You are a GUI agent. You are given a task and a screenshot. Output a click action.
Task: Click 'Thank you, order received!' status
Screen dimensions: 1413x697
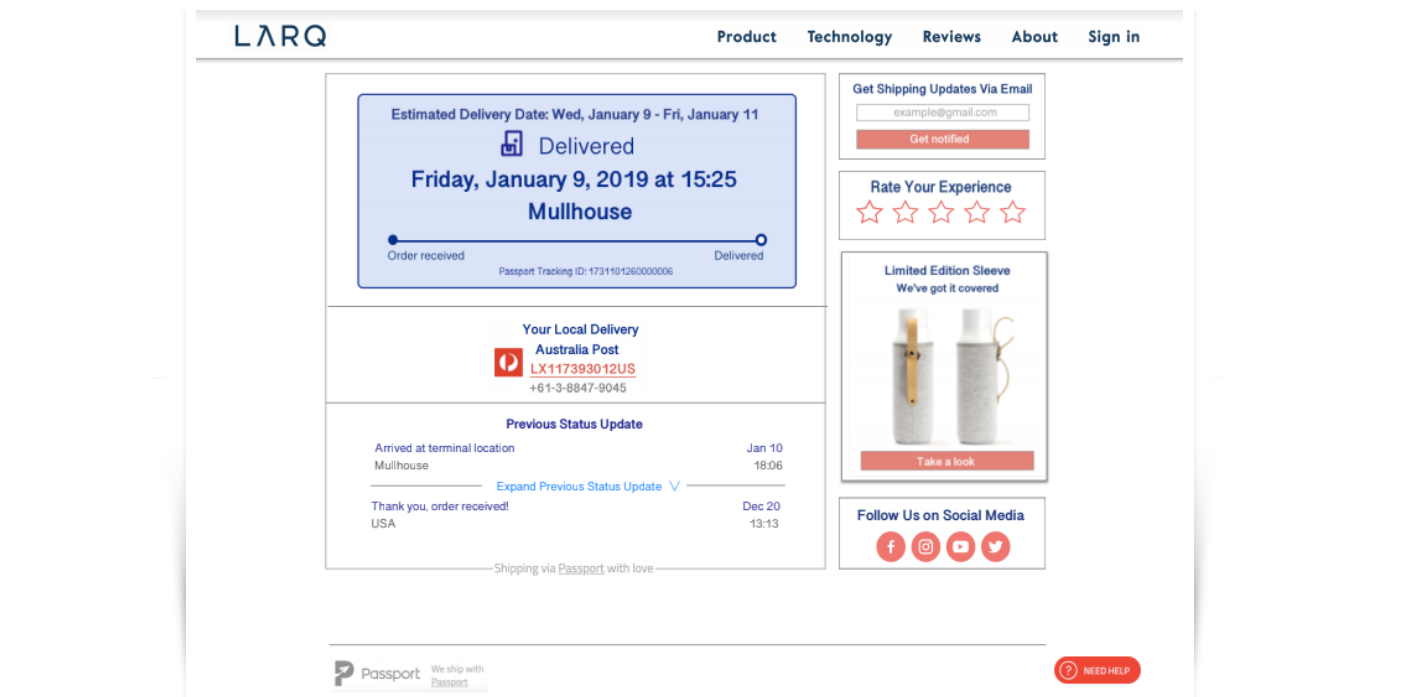point(440,506)
